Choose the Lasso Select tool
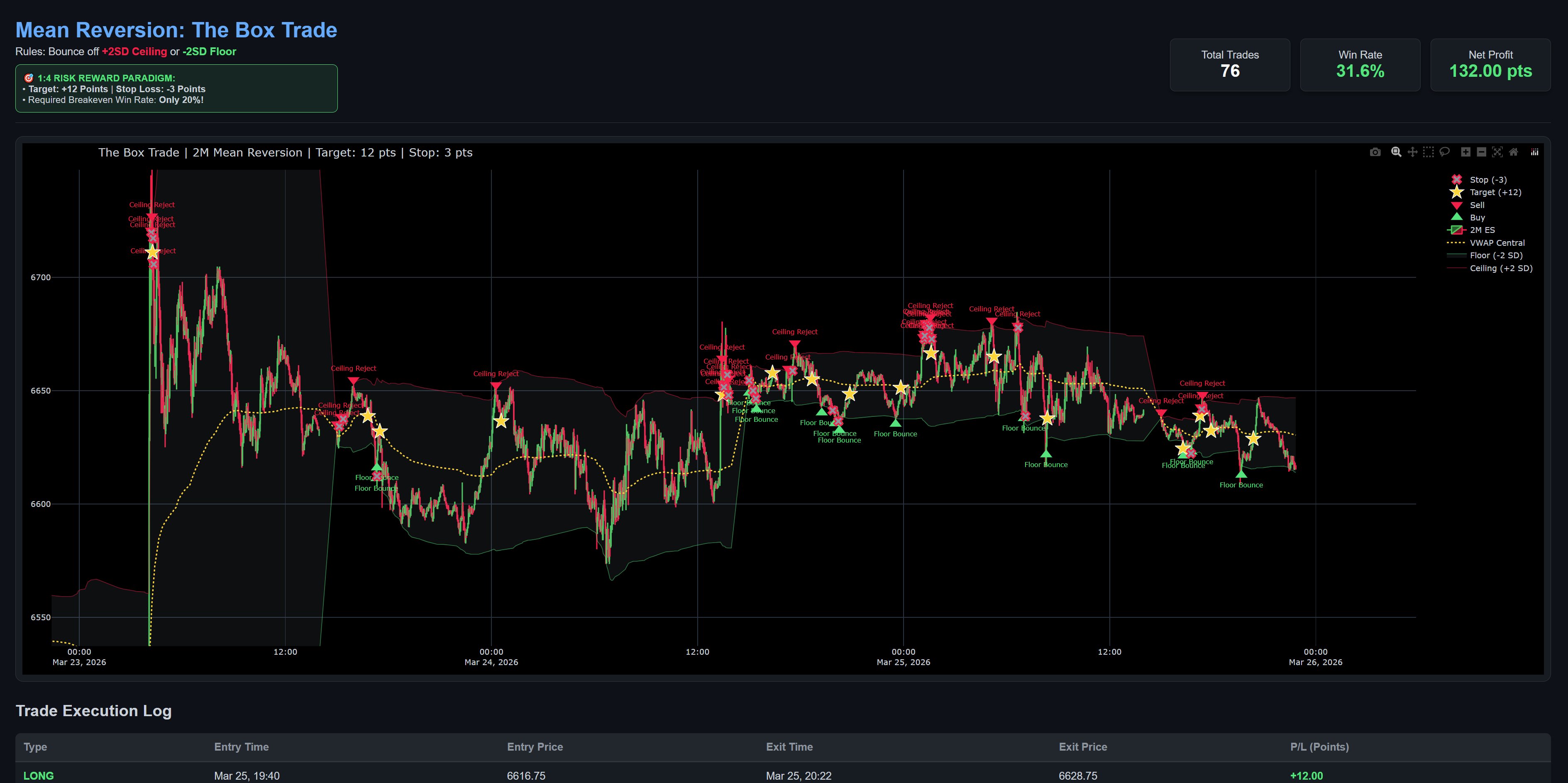 (x=1444, y=152)
